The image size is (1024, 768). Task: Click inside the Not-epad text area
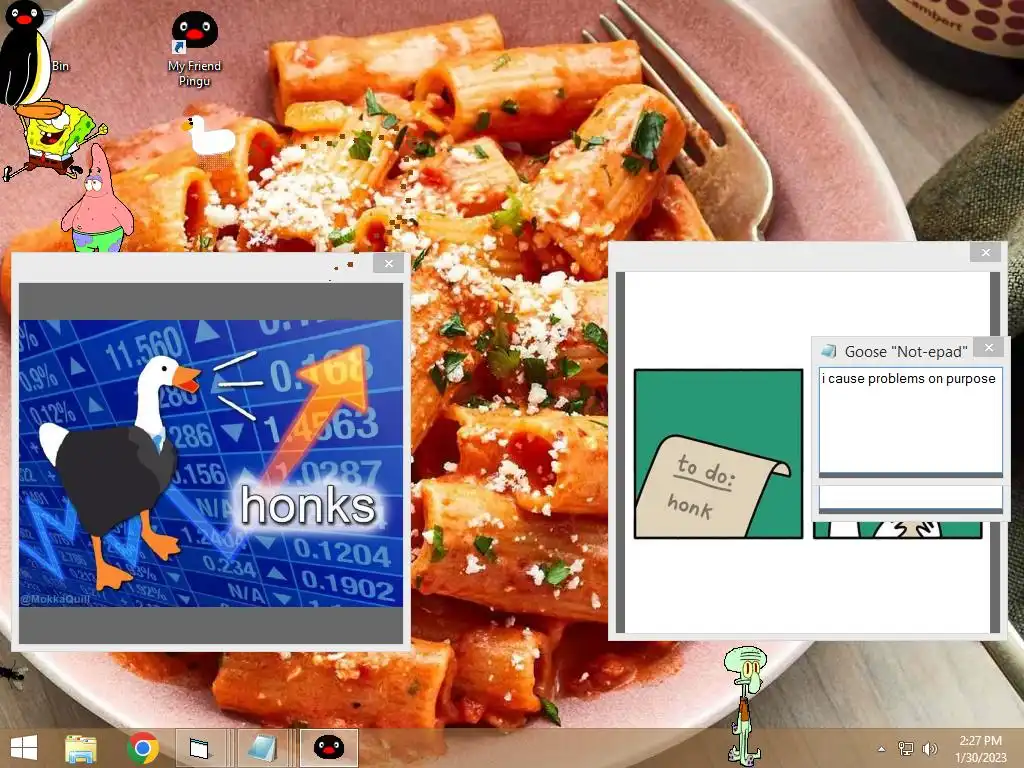coord(910,422)
